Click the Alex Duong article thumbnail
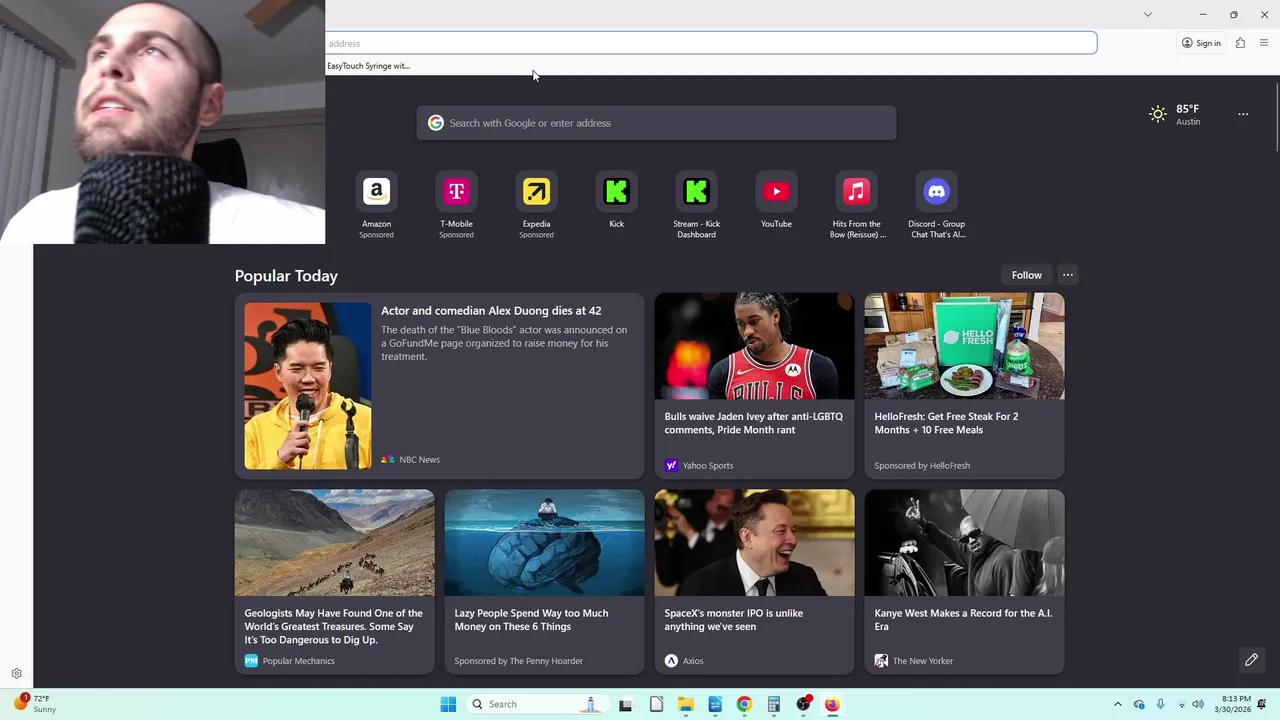Viewport: 1280px width, 720px height. pyautogui.click(x=307, y=386)
